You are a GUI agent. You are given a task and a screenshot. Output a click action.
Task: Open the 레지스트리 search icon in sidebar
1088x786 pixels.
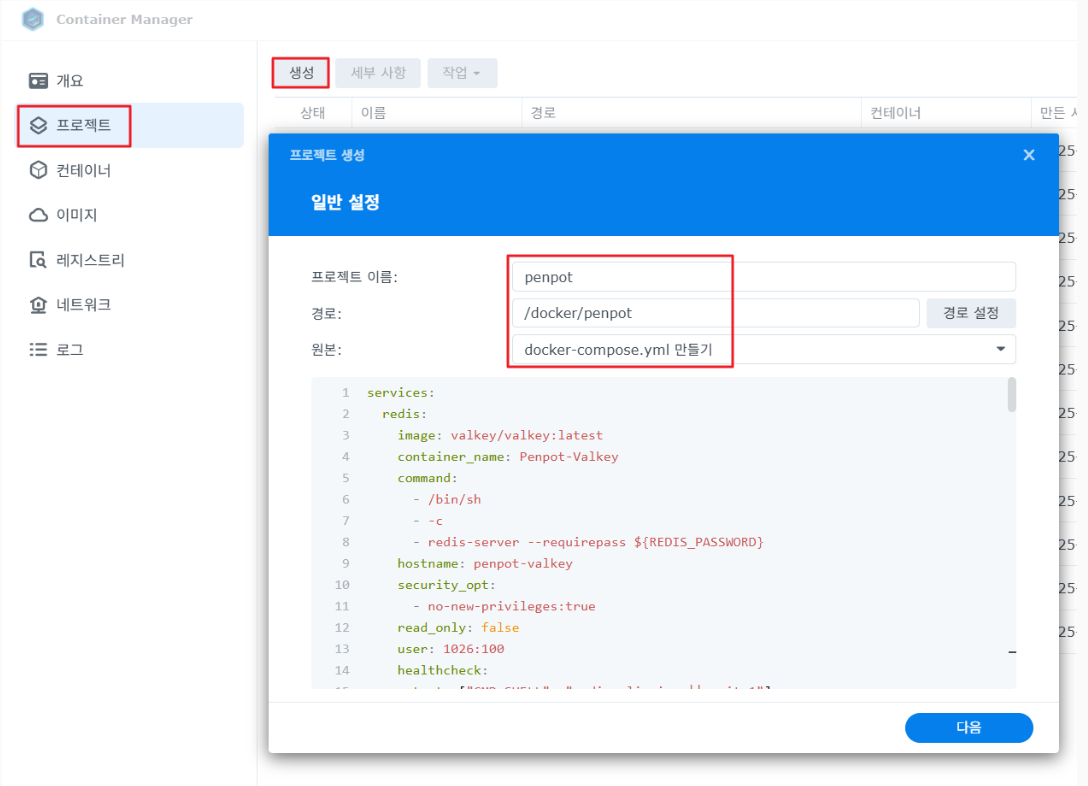click(x=39, y=260)
